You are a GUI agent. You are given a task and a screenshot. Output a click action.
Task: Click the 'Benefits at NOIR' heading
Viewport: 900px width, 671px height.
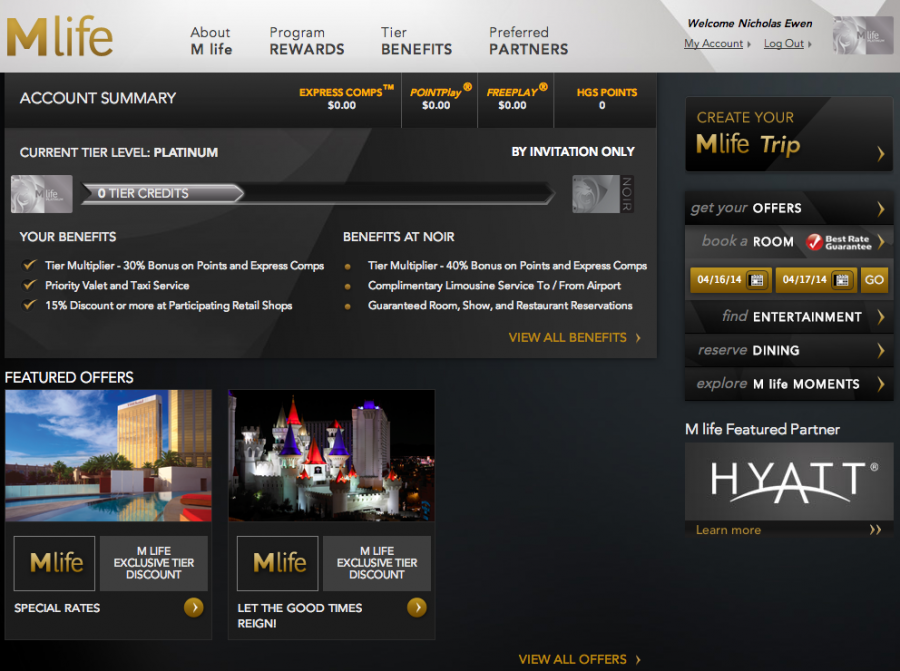point(398,237)
